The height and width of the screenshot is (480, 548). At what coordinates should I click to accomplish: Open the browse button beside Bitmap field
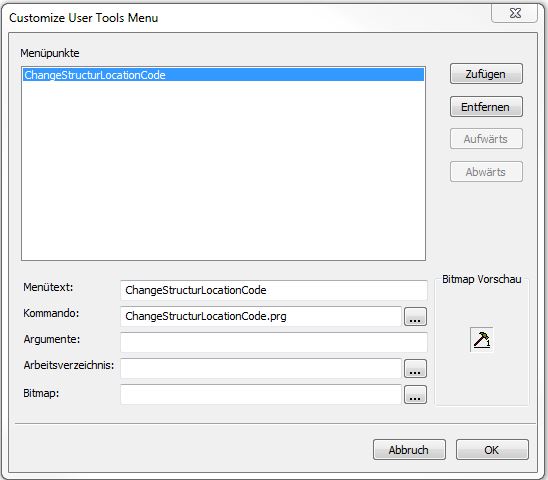click(x=415, y=395)
